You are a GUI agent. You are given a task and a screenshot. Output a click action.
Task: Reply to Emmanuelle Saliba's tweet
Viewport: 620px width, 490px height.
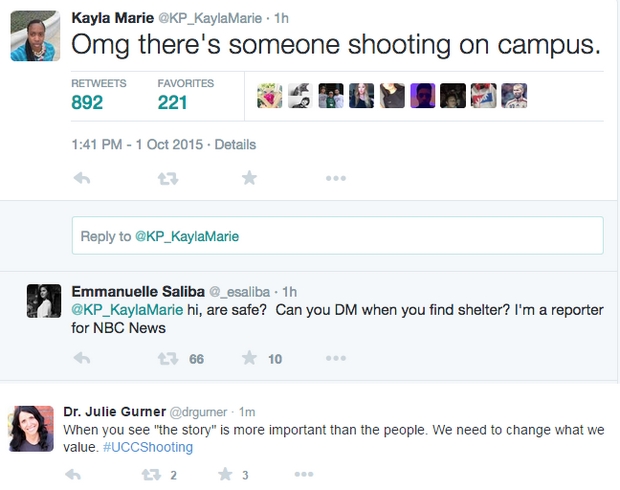pyautogui.click(x=83, y=358)
